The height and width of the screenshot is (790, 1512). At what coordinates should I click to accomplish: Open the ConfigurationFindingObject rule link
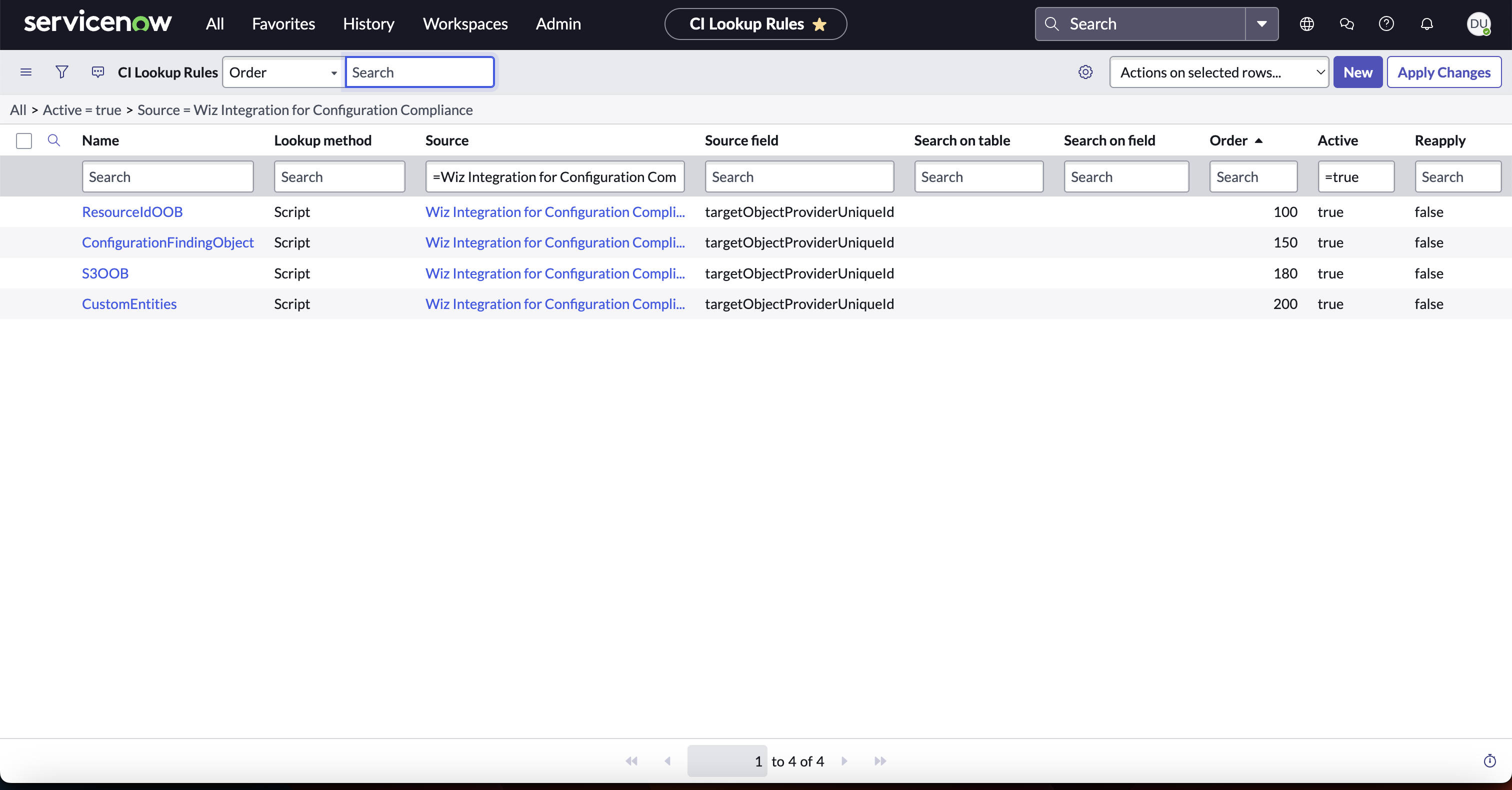tap(168, 242)
